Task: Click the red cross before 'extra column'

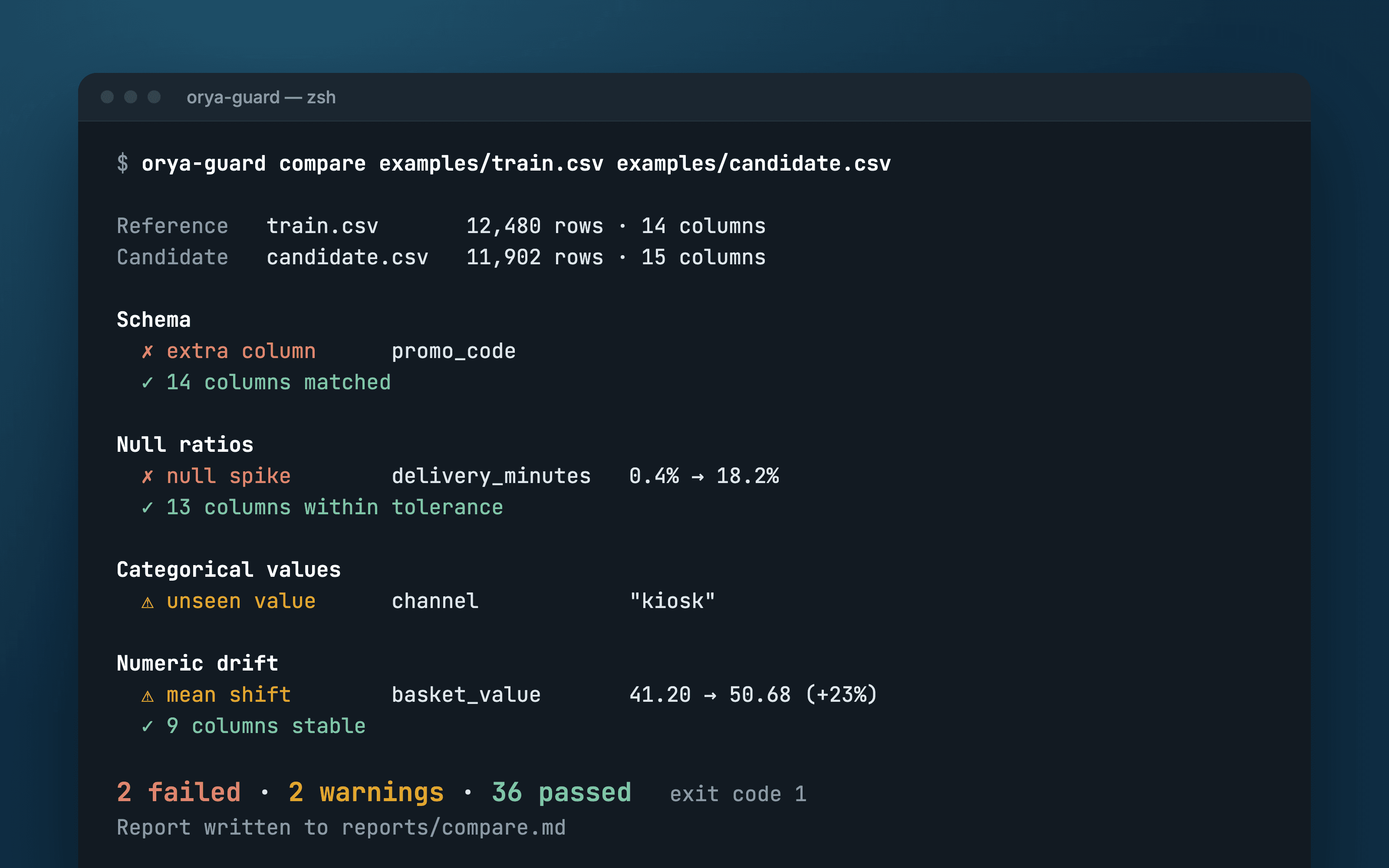Action: tap(148, 352)
